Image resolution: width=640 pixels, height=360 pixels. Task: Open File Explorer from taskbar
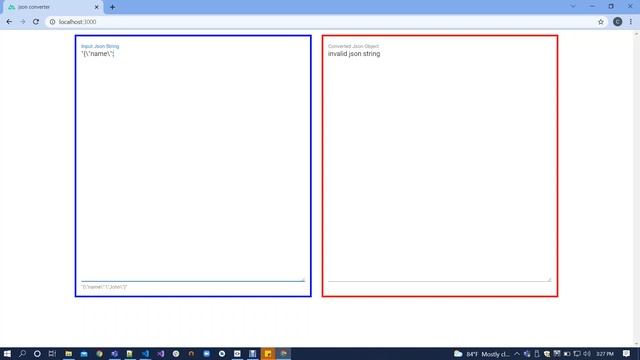pyautogui.click(x=69, y=353)
